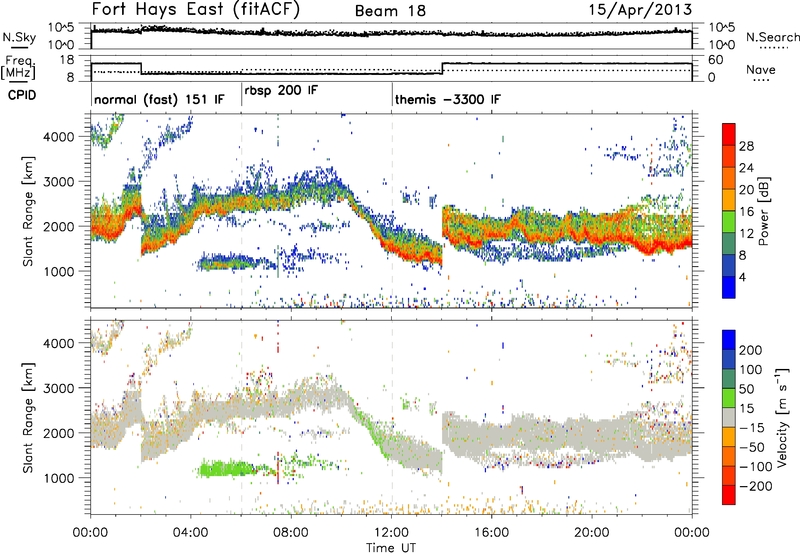The width and height of the screenshot is (800, 554).
Task: Click the '200' value on Velocity colorbar
Action: (750, 350)
